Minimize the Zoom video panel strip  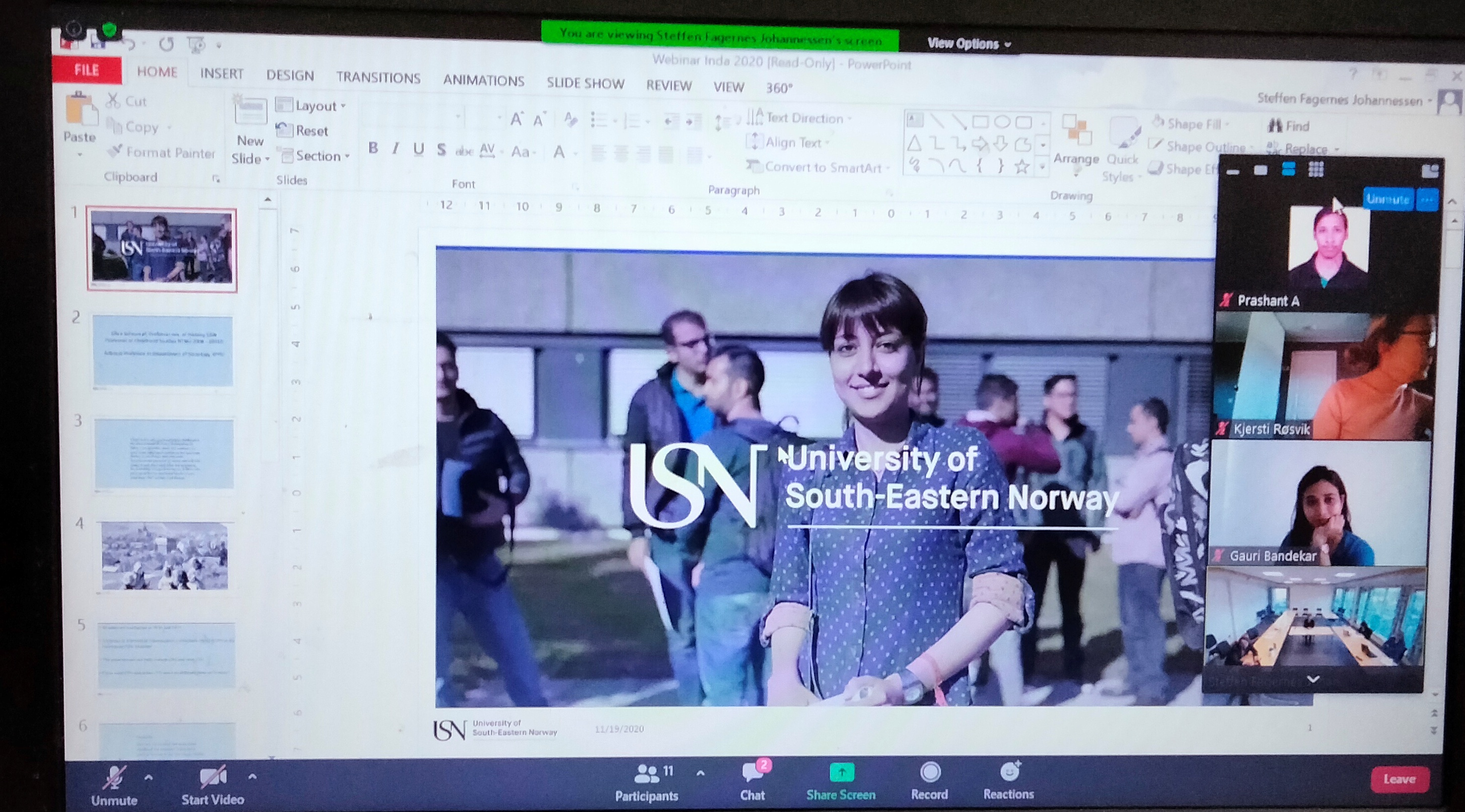[1233, 171]
